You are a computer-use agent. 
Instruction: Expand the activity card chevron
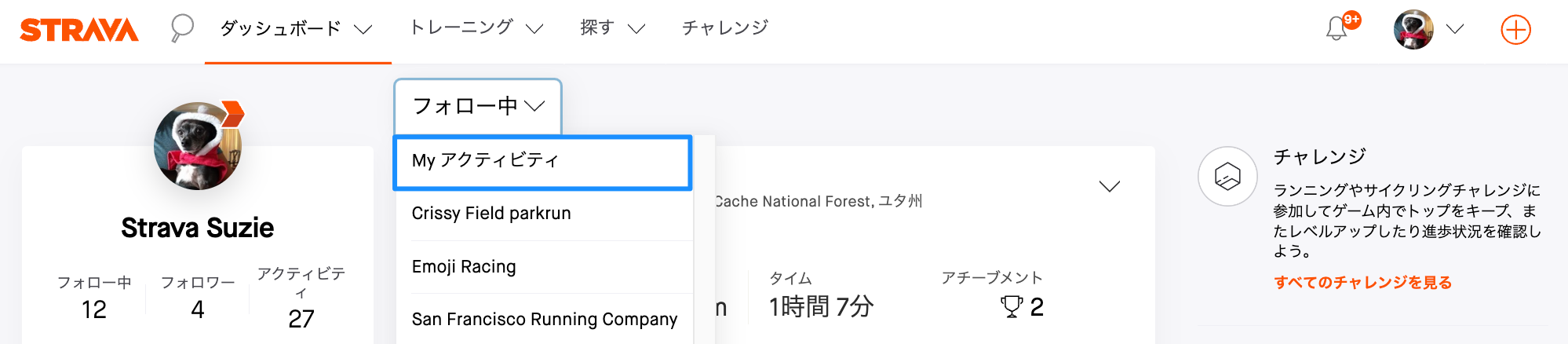[1110, 186]
